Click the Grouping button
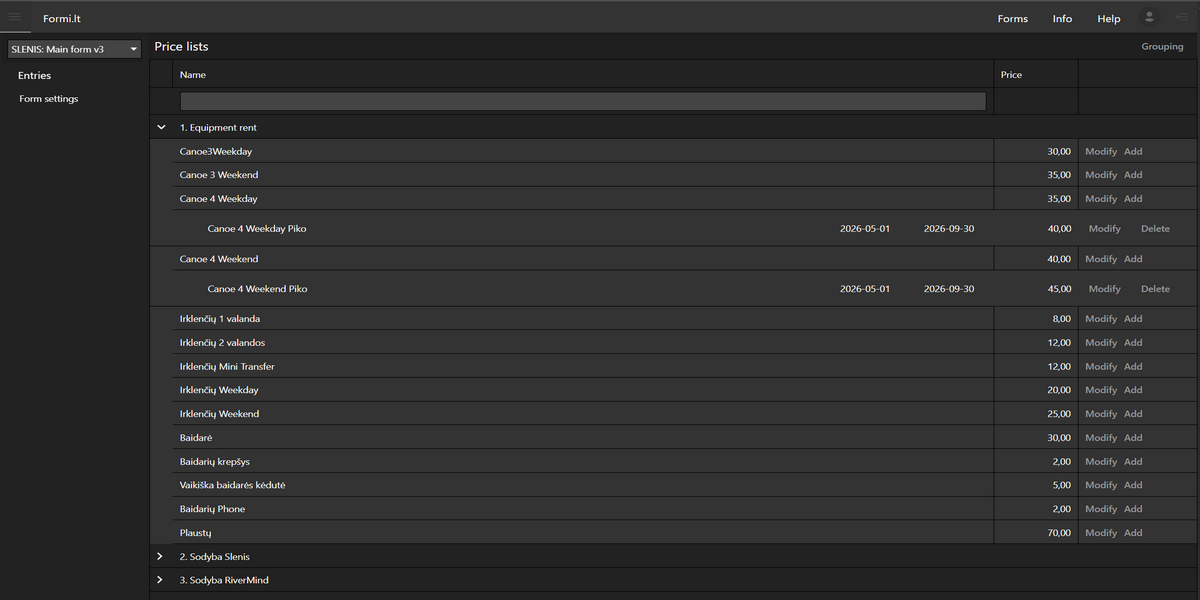This screenshot has height=600, width=1200. tap(1162, 47)
